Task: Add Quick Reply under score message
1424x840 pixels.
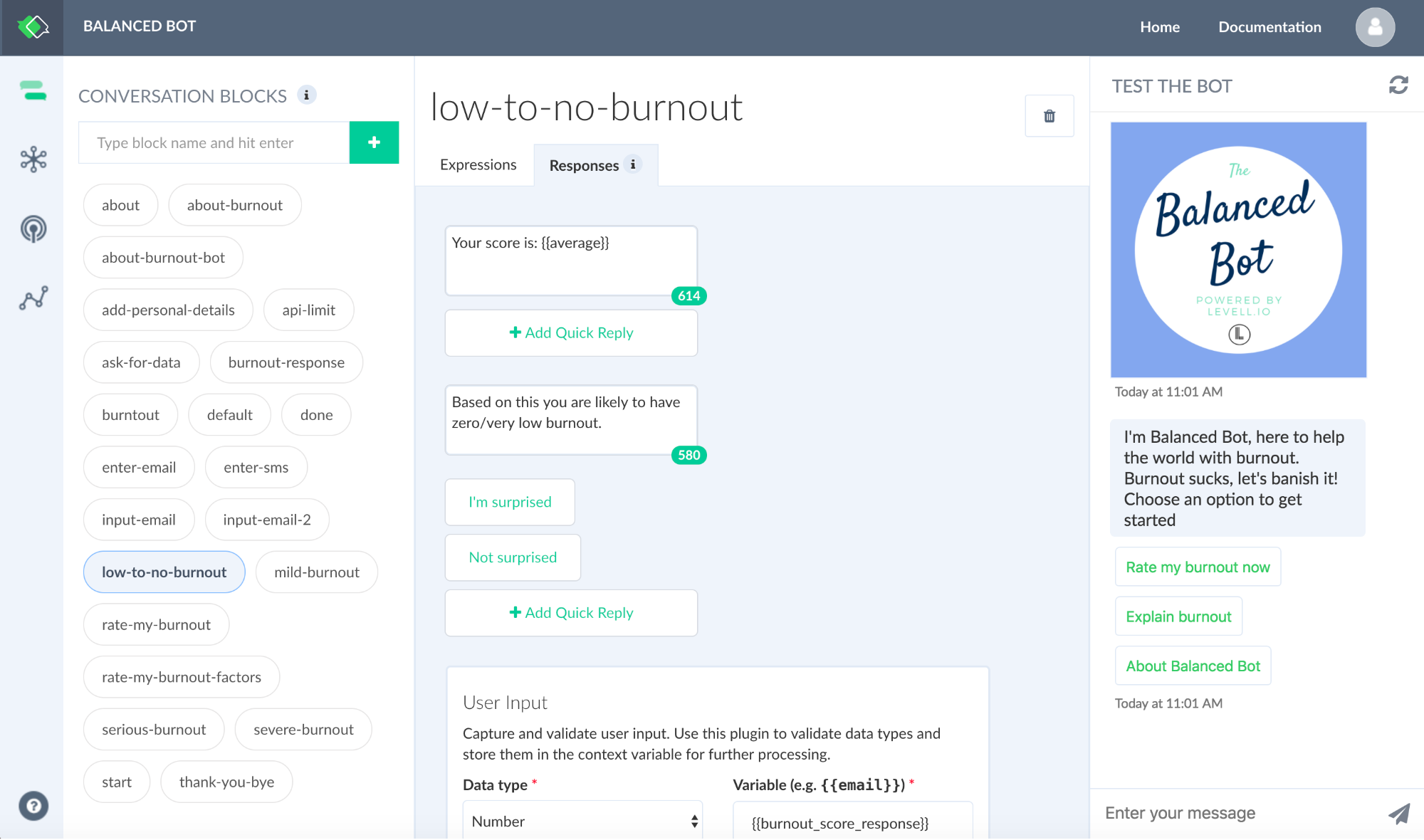Action: [x=571, y=332]
